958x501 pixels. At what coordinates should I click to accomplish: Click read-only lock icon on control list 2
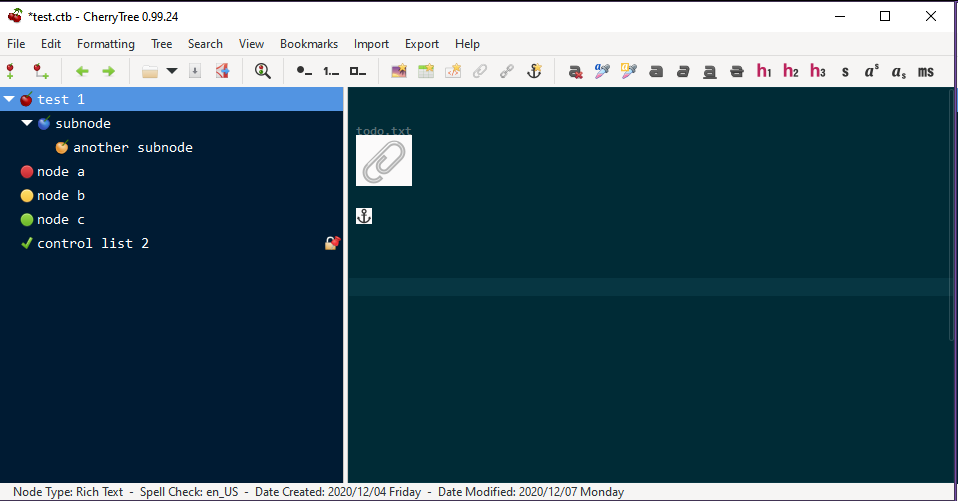tap(332, 243)
